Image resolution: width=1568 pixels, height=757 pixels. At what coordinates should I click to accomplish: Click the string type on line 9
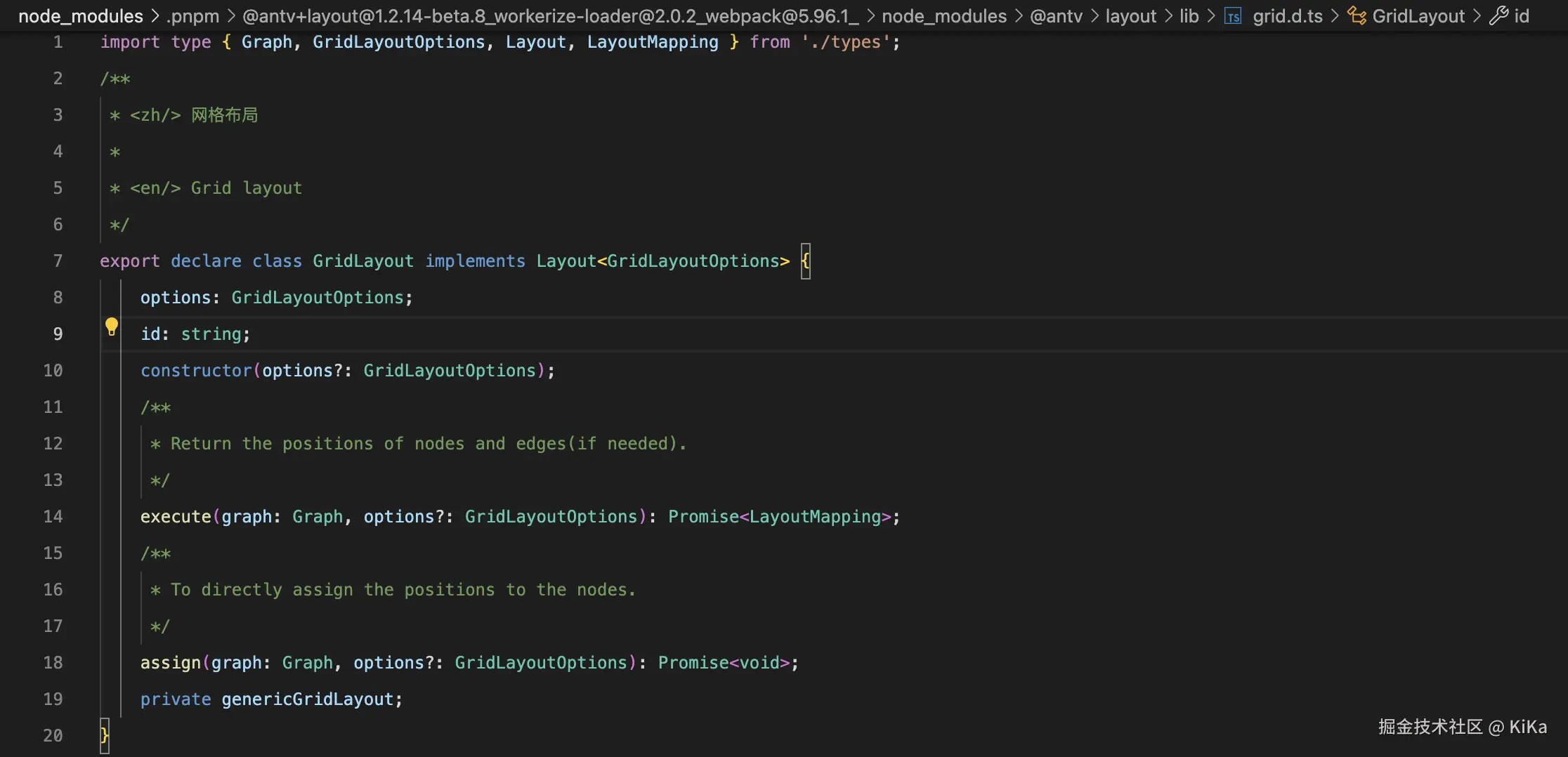coord(211,334)
